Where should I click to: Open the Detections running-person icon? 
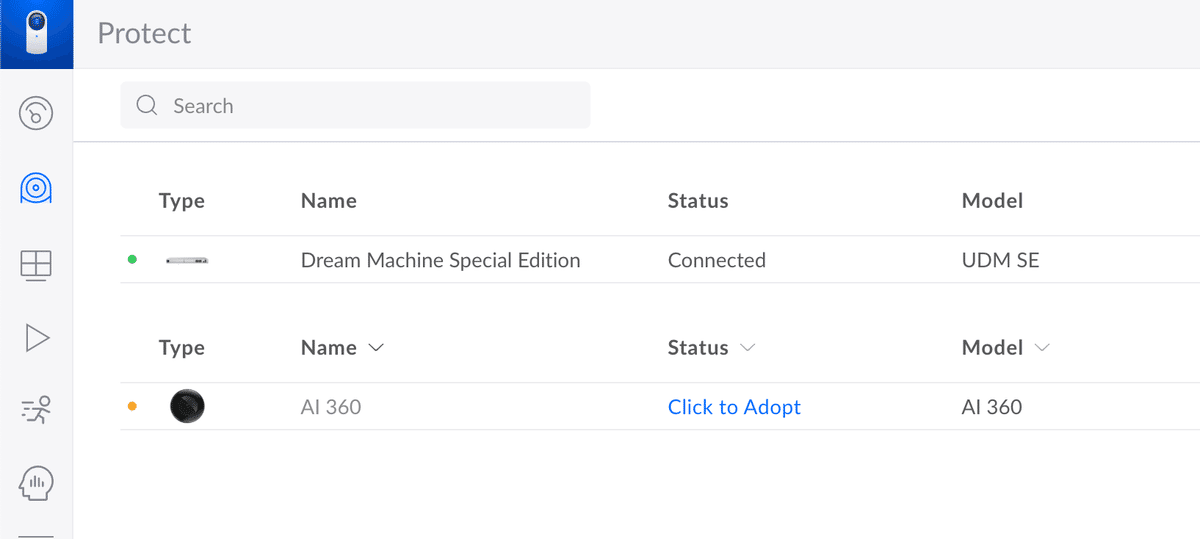pos(36,410)
